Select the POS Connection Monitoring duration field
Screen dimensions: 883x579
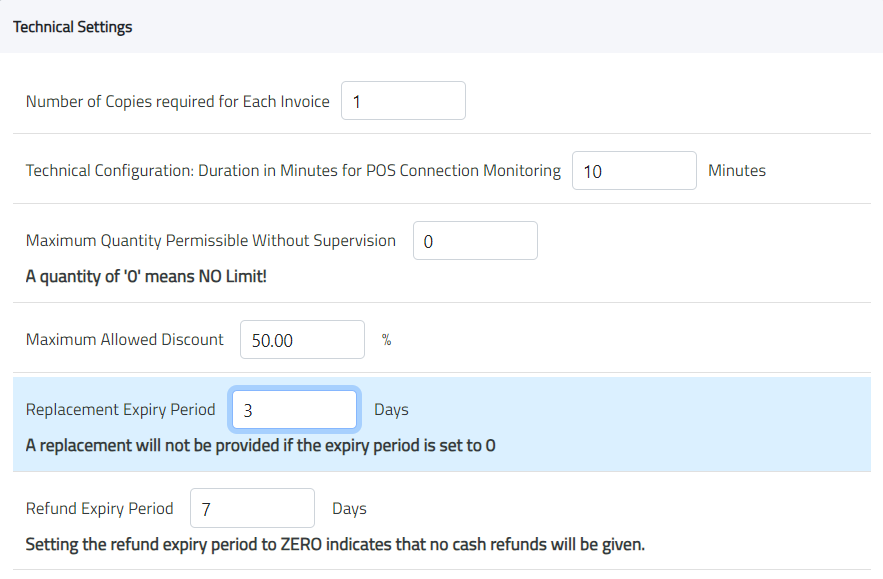(634, 170)
